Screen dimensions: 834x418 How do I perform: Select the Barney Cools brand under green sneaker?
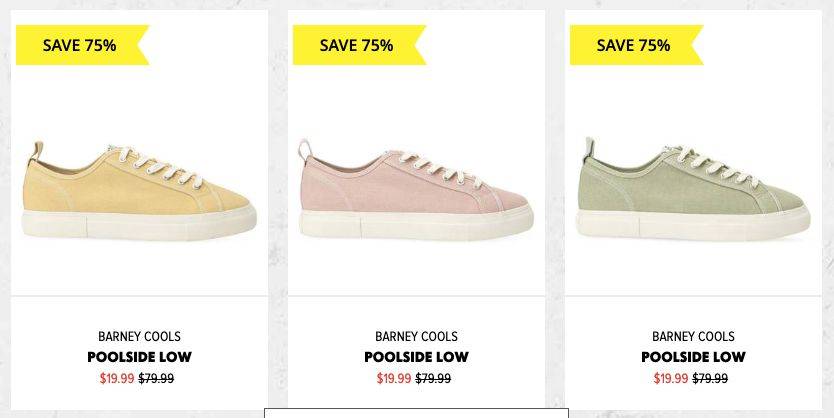pyautogui.click(x=694, y=337)
